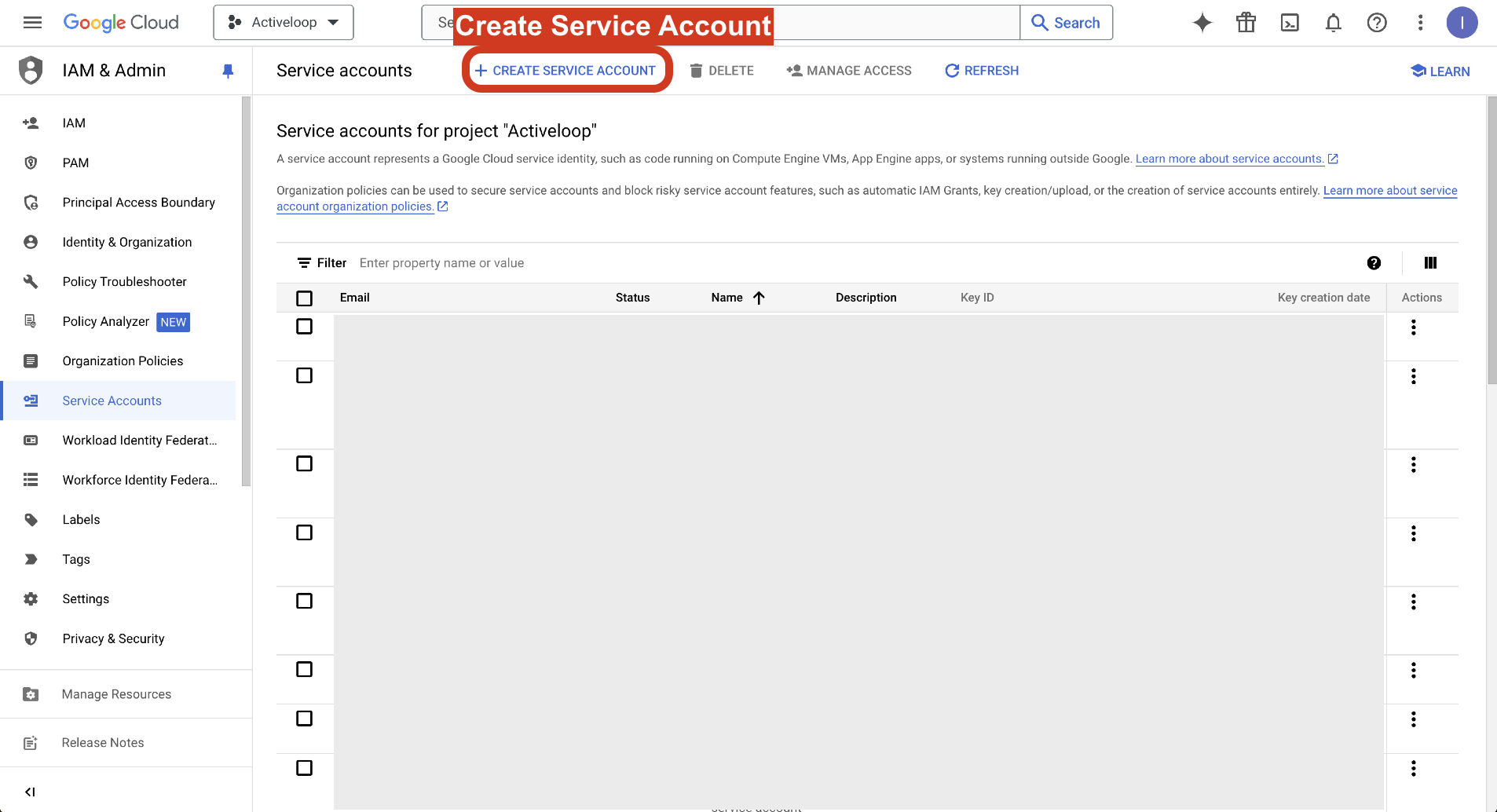Open the column display options icon
This screenshot has width=1497, height=812.
[1430, 263]
